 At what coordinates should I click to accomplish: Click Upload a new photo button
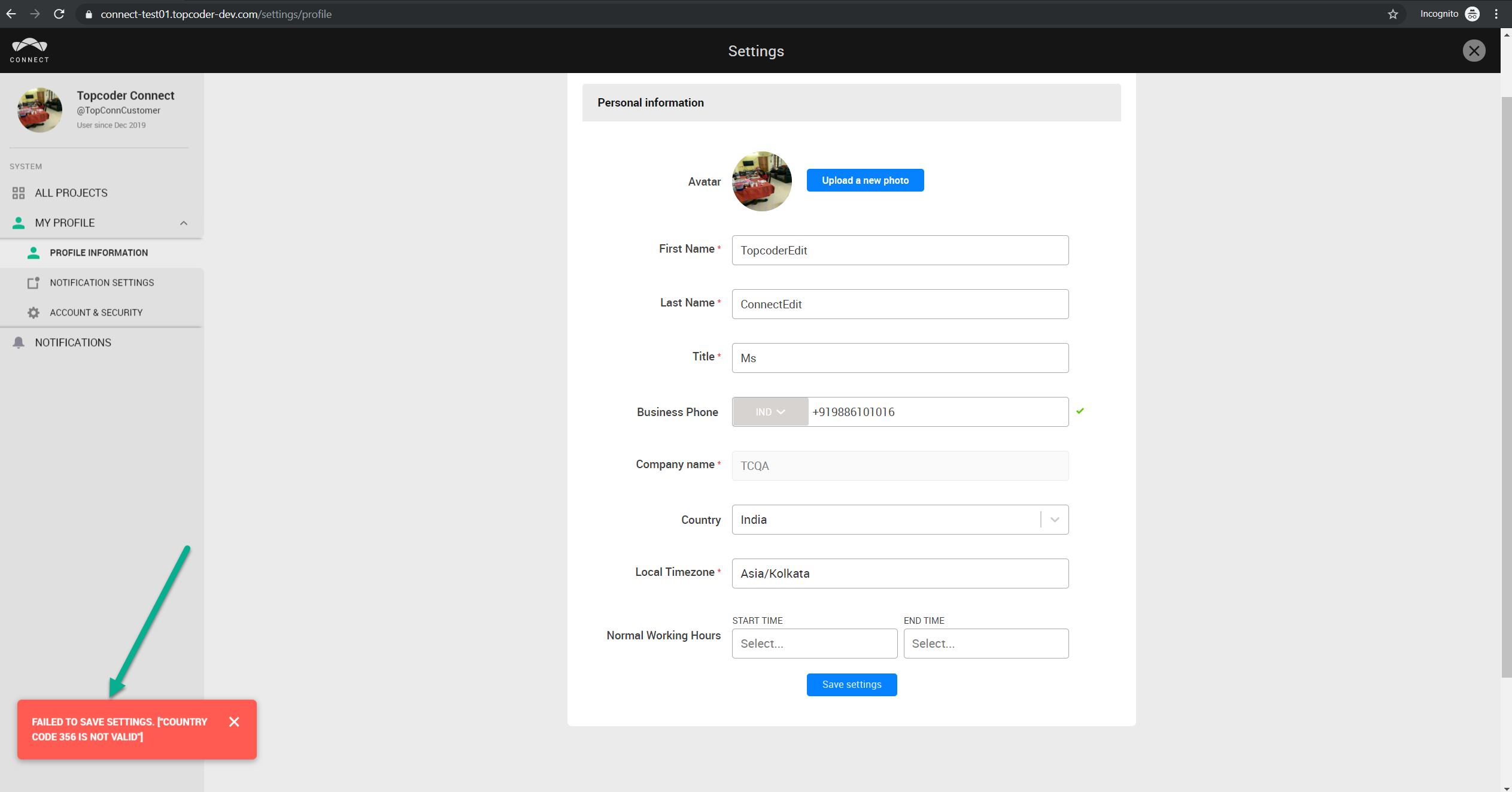point(864,180)
